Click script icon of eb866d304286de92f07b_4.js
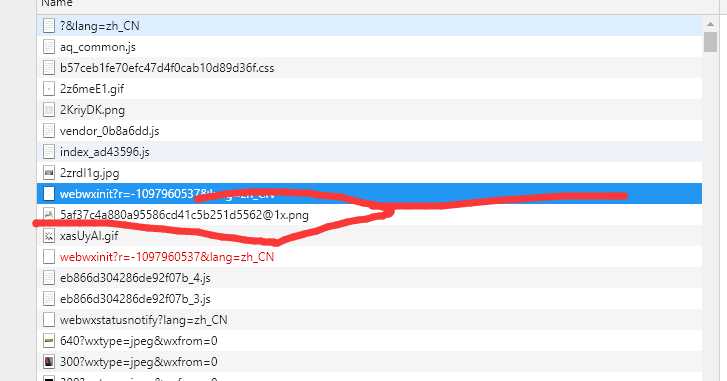 (x=49, y=278)
